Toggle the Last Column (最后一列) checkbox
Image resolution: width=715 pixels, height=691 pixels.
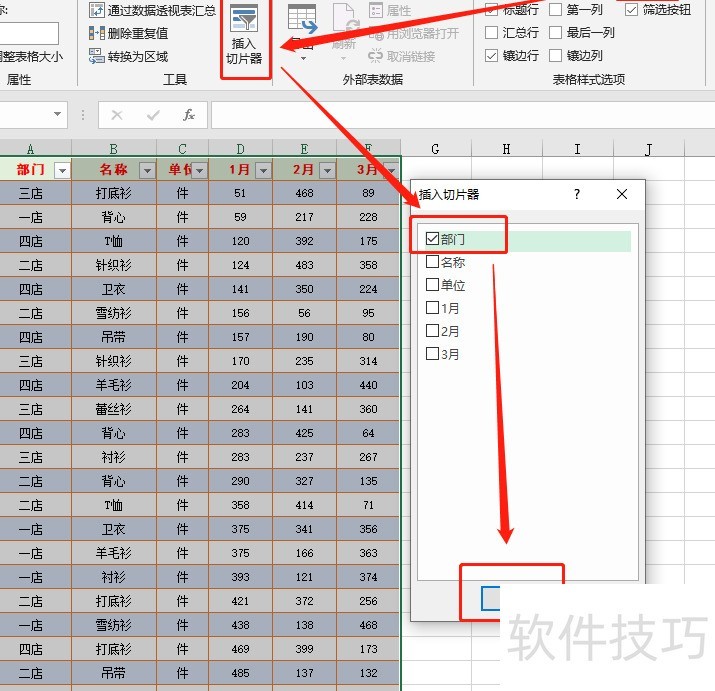[555, 32]
